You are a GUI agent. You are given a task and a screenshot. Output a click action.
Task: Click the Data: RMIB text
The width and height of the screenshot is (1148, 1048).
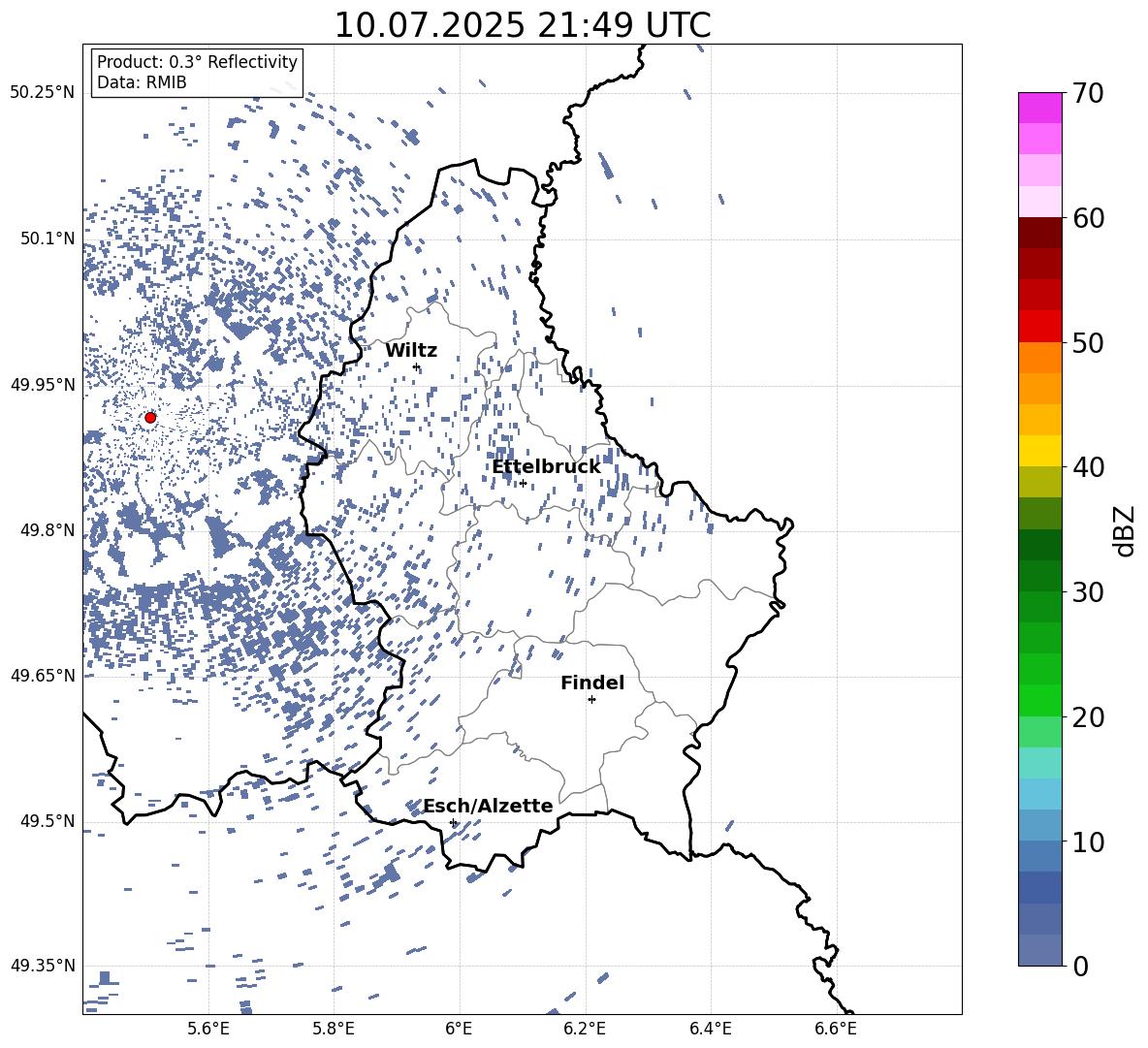point(142,82)
